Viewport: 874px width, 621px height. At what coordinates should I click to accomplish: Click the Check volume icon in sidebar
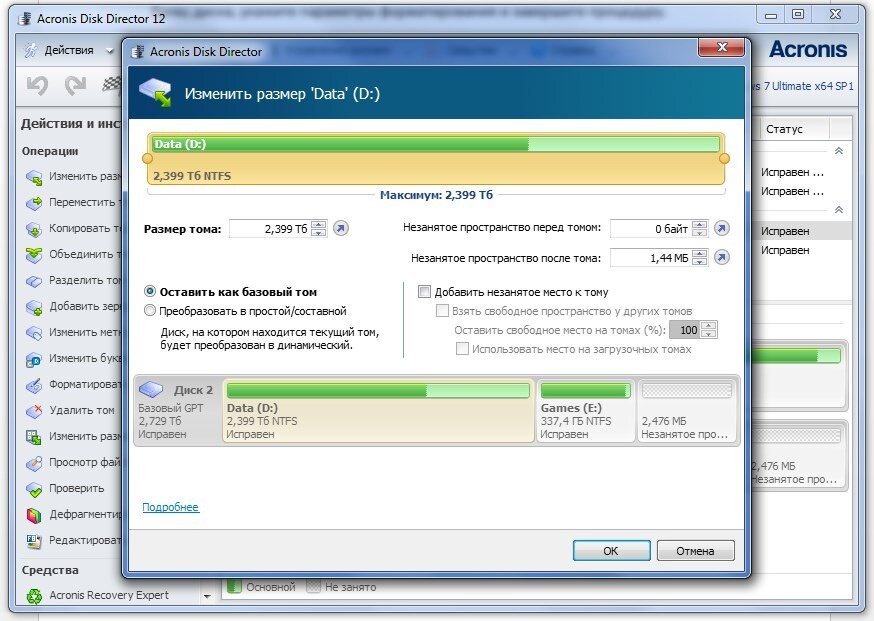point(34,489)
